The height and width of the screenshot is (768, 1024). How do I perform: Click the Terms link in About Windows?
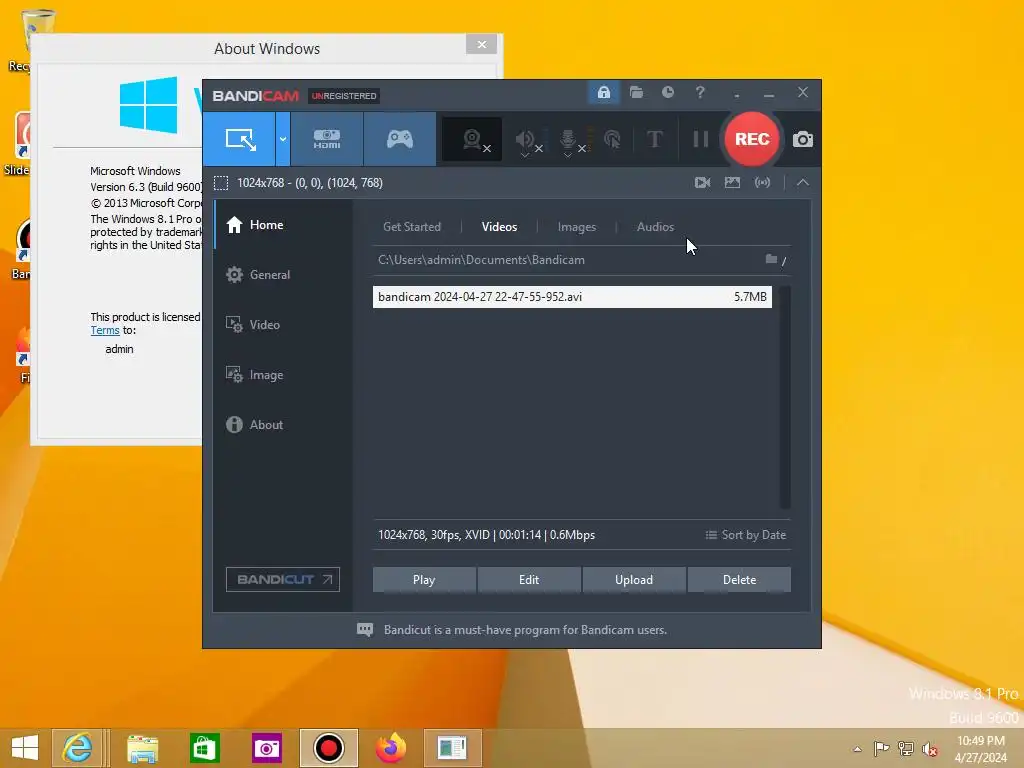pos(104,330)
